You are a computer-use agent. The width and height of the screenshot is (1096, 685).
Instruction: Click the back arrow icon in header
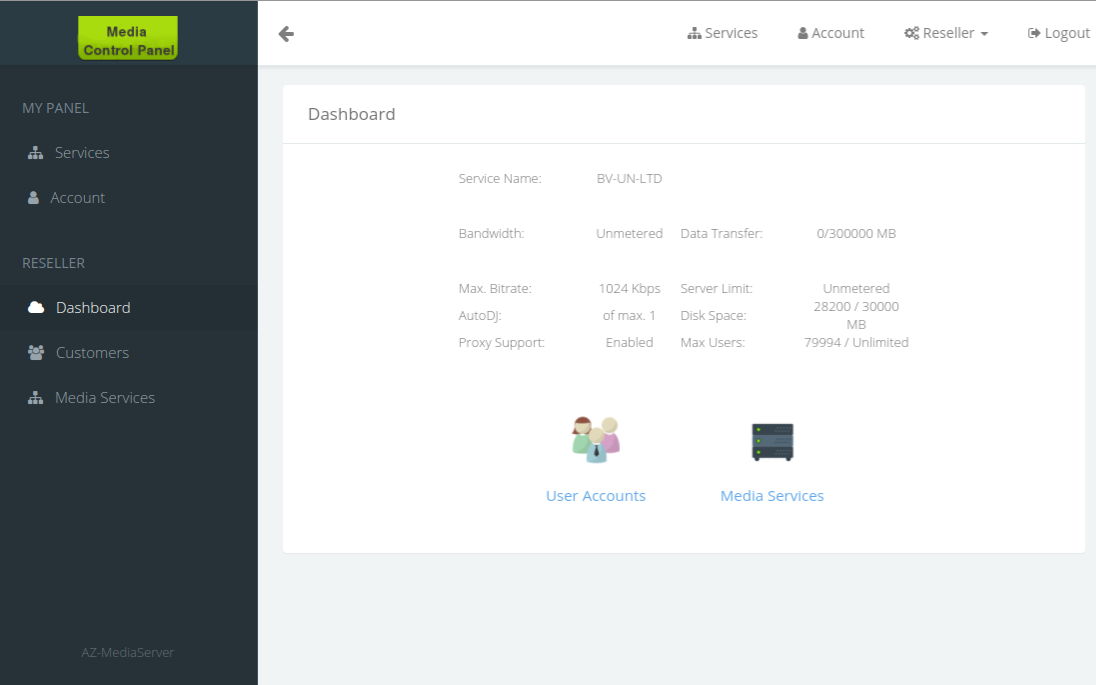[x=286, y=34]
